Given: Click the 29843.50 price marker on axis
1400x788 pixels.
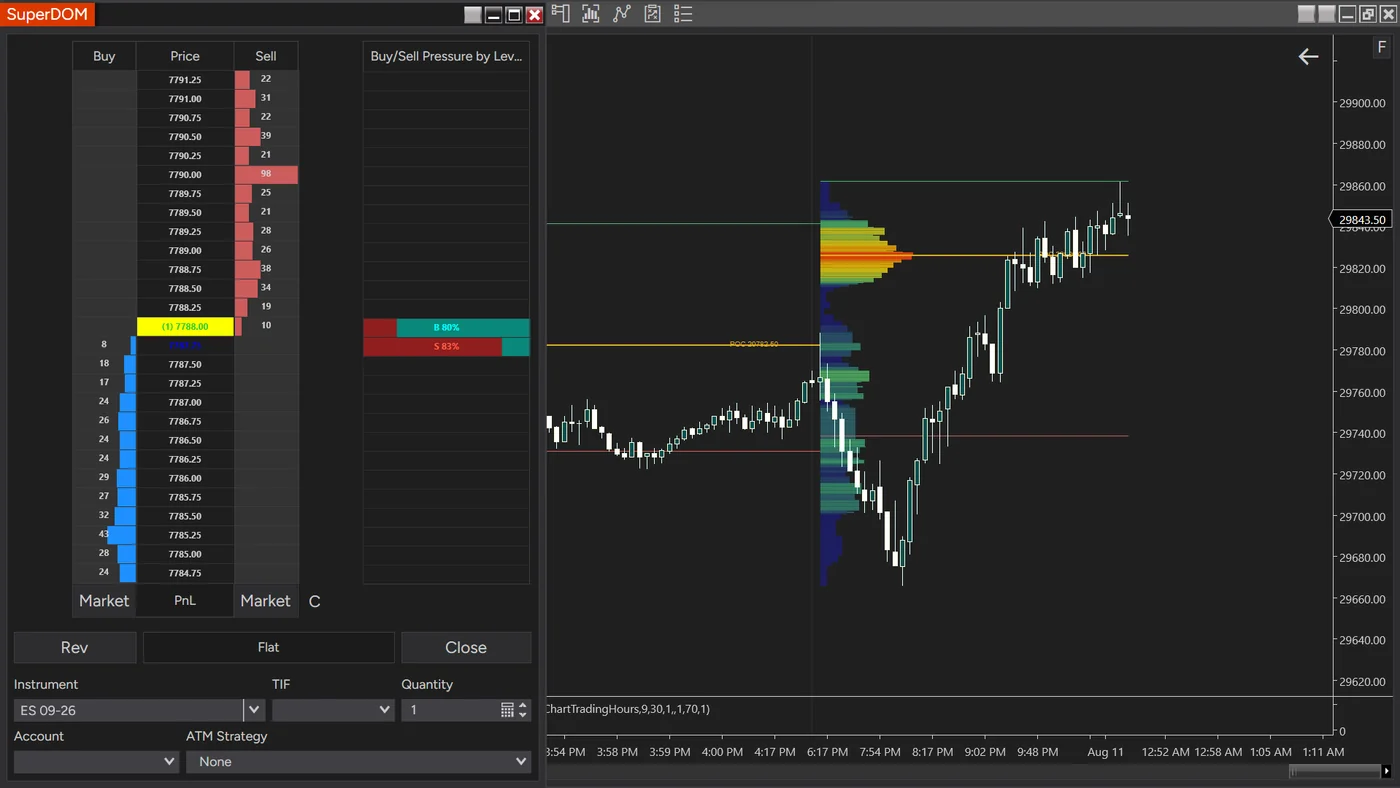Looking at the screenshot, I should pos(1361,220).
